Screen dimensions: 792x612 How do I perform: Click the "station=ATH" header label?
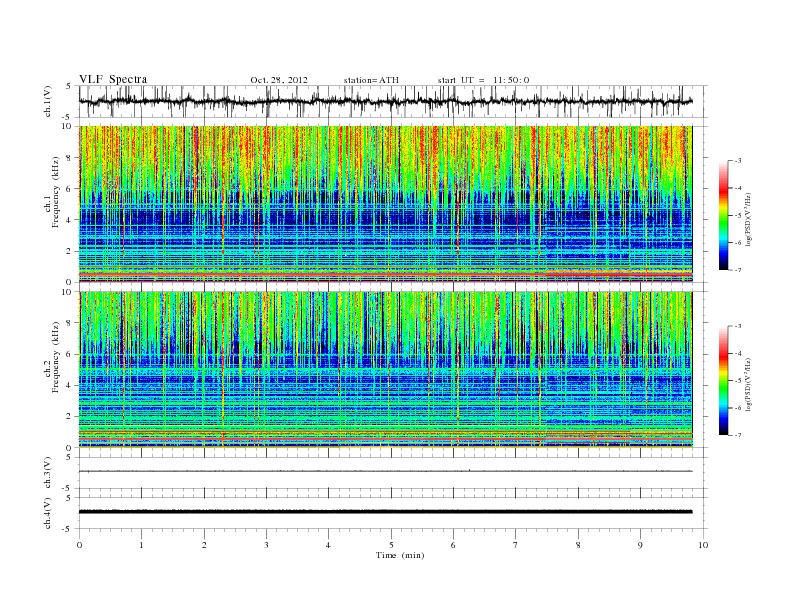(x=371, y=80)
